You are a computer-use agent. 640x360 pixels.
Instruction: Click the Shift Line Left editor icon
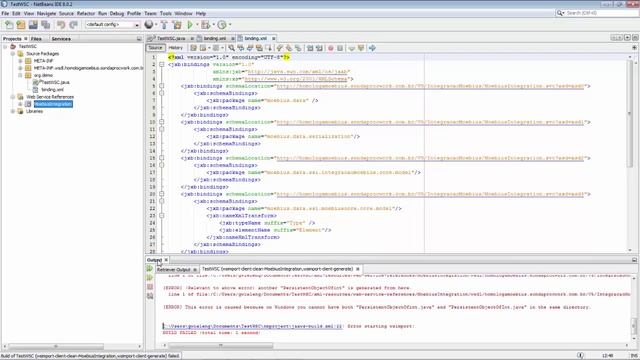coord(310,48)
